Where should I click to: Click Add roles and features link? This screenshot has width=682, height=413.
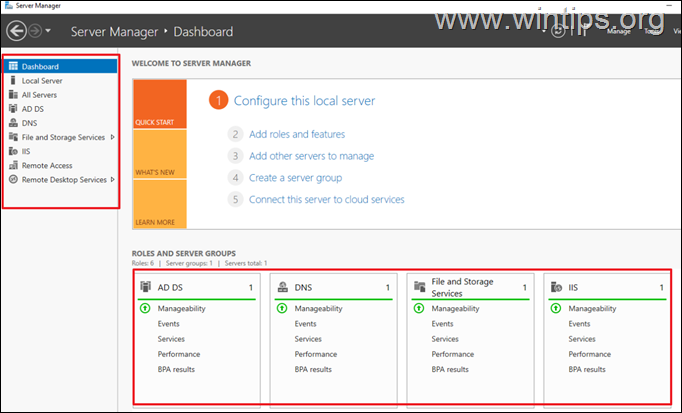tap(296, 134)
